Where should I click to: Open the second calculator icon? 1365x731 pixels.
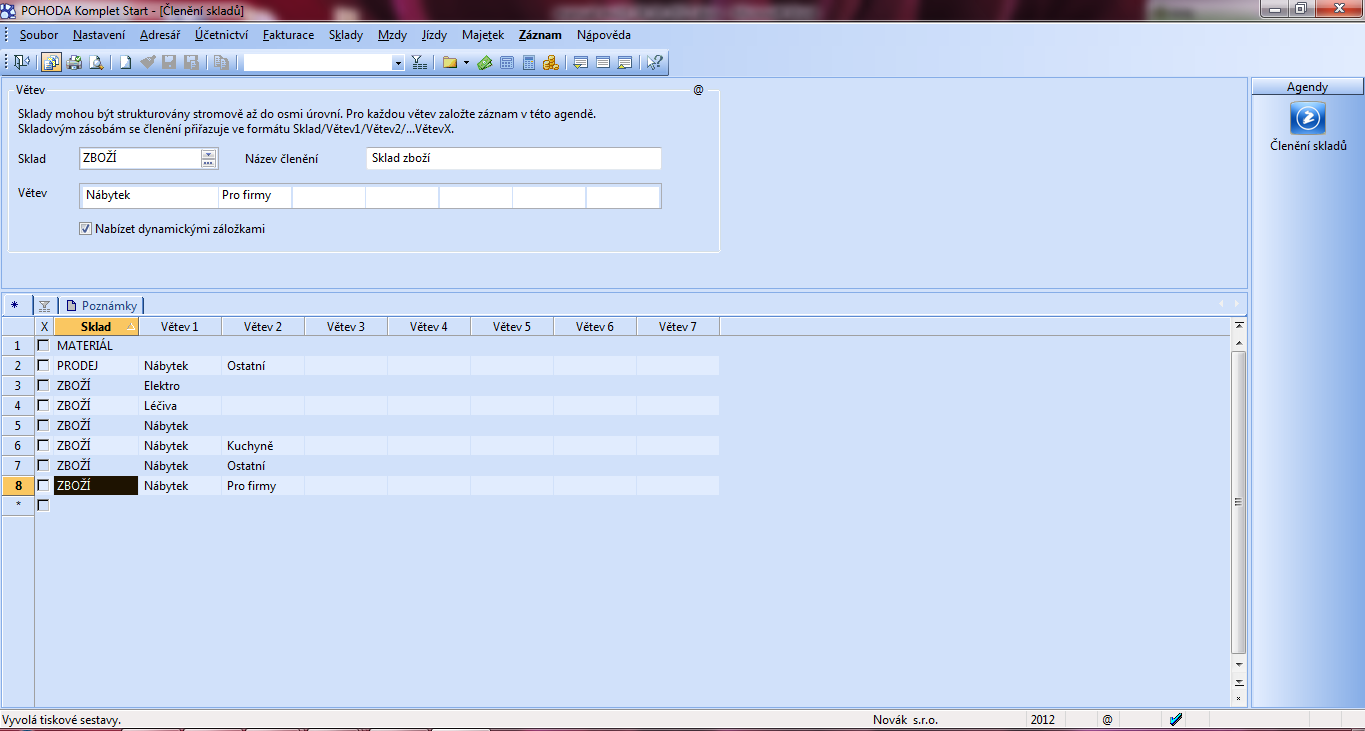tap(529, 63)
